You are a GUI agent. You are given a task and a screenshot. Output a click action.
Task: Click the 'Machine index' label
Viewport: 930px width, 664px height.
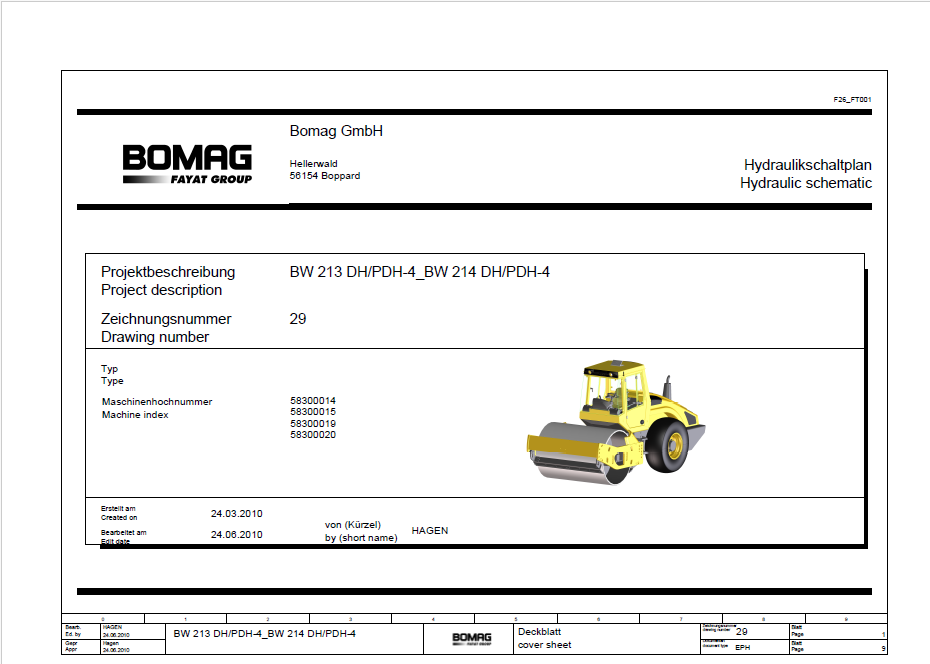point(135,415)
